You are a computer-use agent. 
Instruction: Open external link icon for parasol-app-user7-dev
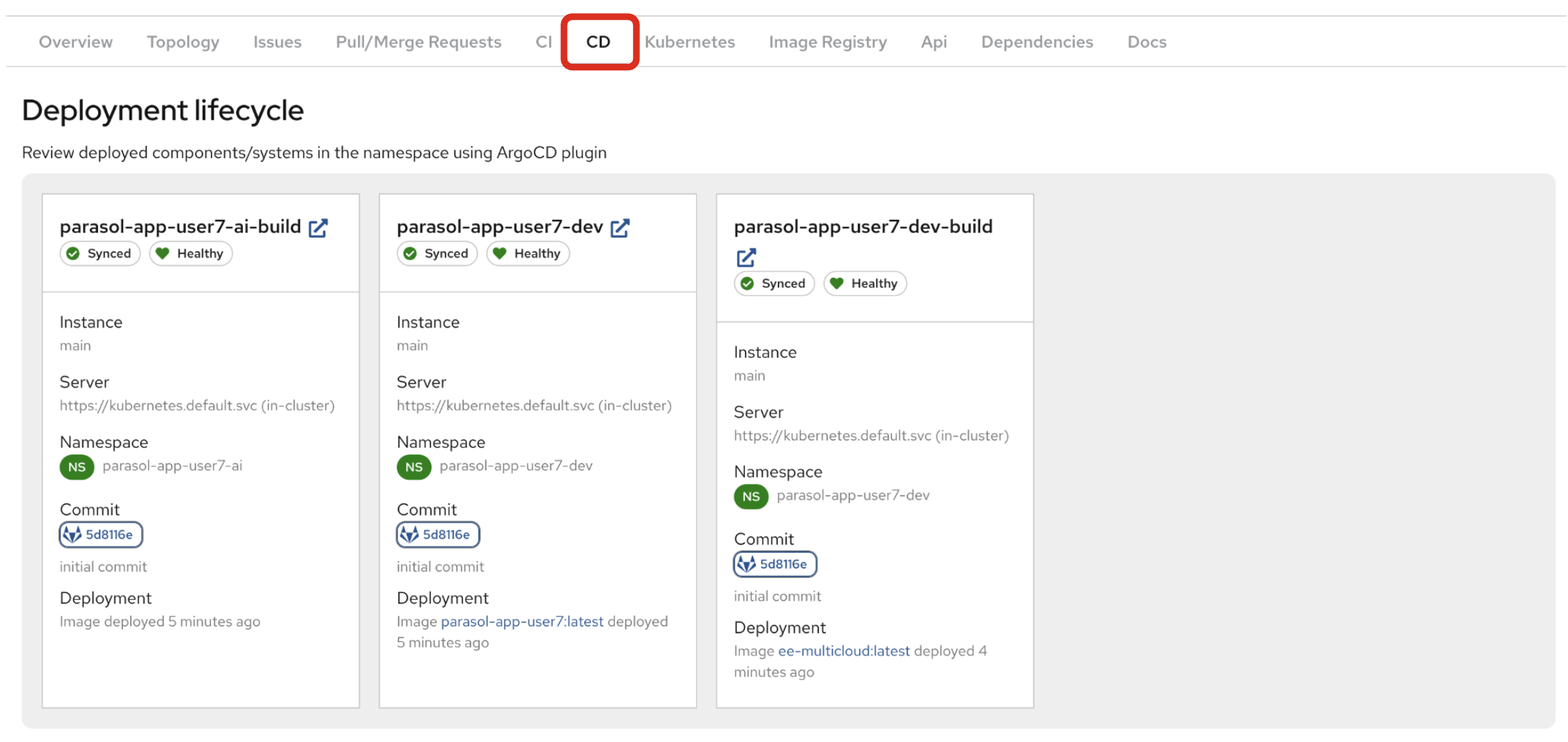click(x=620, y=228)
